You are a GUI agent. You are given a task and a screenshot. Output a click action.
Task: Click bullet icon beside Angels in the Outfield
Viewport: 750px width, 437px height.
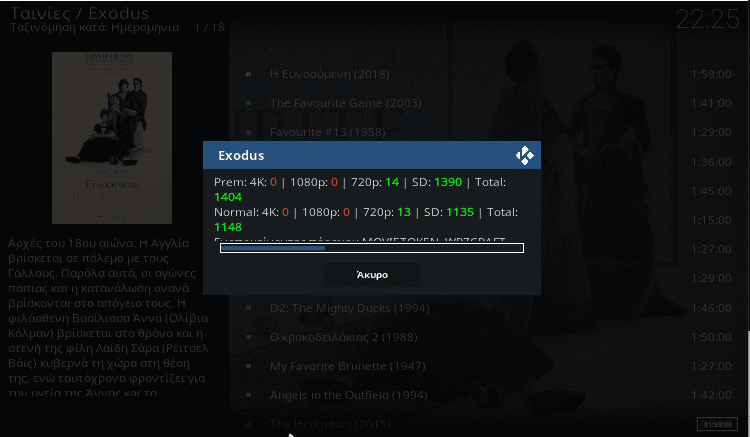[x=249, y=395]
